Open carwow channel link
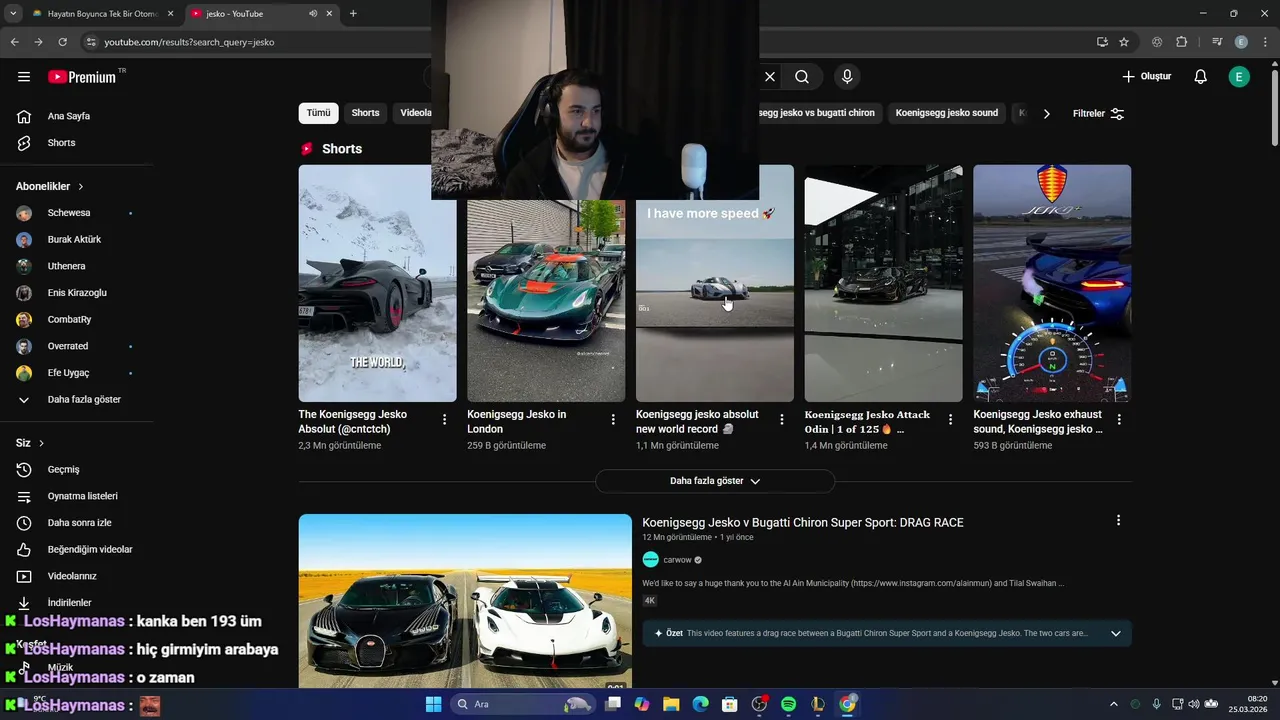 pos(677,560)
